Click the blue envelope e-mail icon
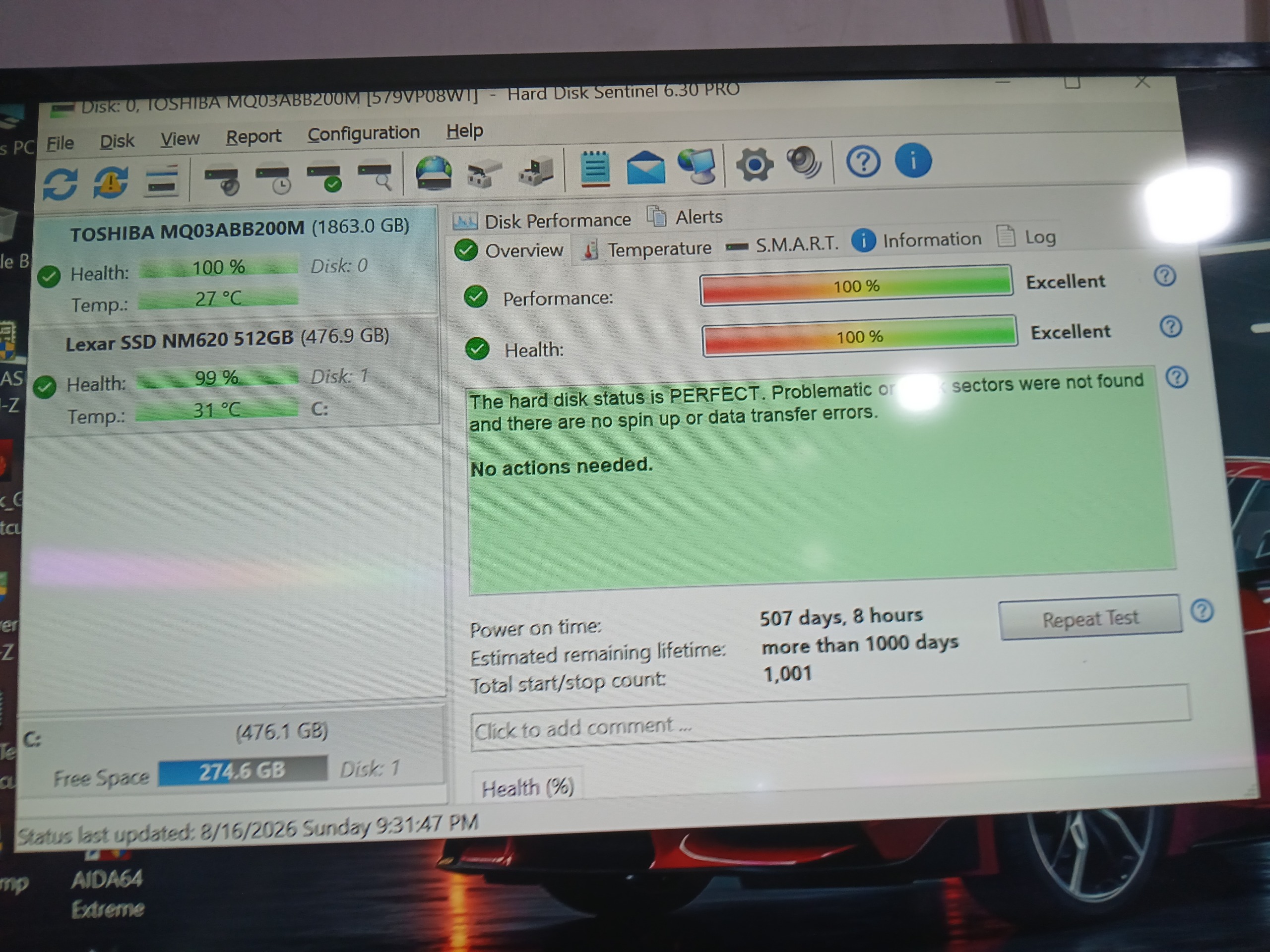The width and height of the screenshot is (1270, 952). point(646,167)
